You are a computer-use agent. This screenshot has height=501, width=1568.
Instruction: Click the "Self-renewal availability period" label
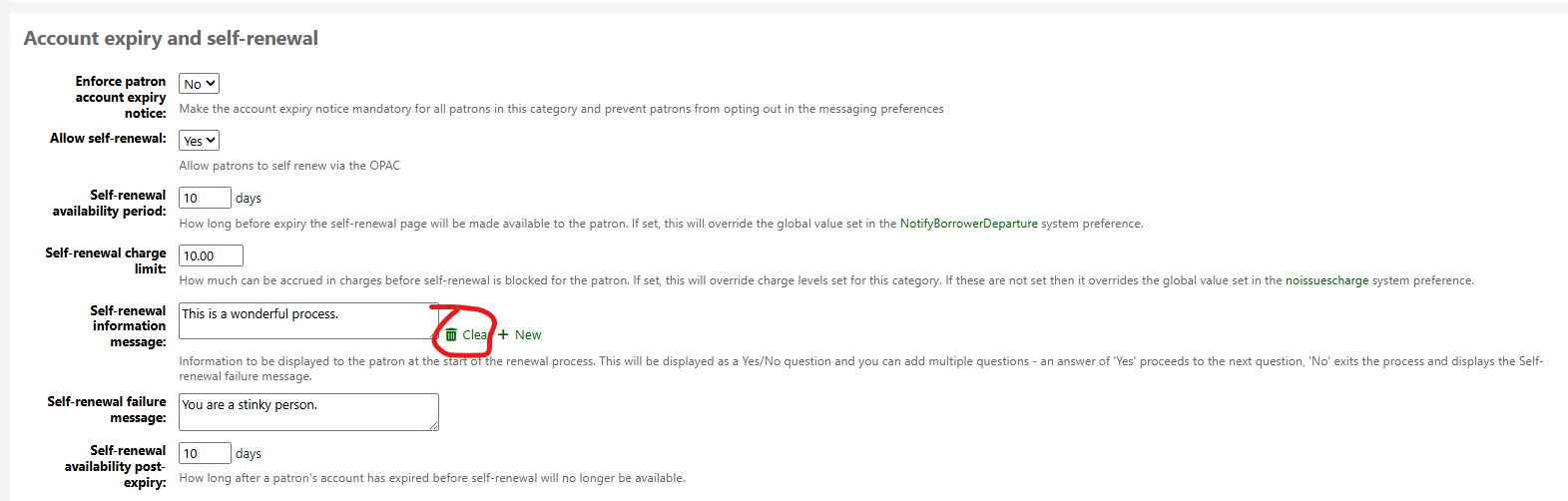(109, 203)
